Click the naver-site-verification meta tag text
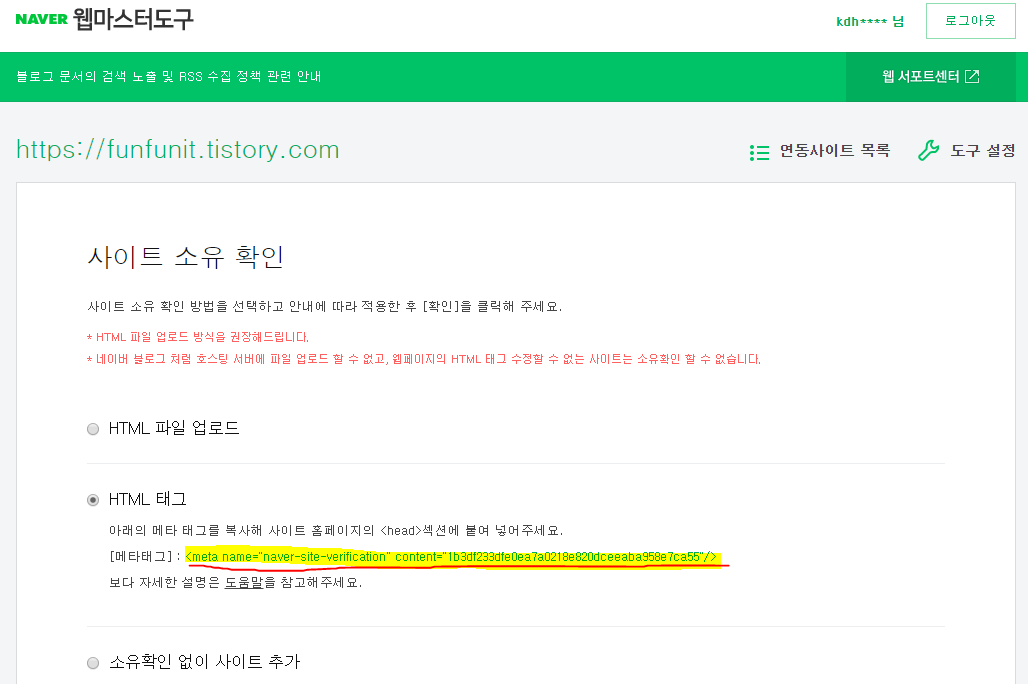 coord(451,557)
